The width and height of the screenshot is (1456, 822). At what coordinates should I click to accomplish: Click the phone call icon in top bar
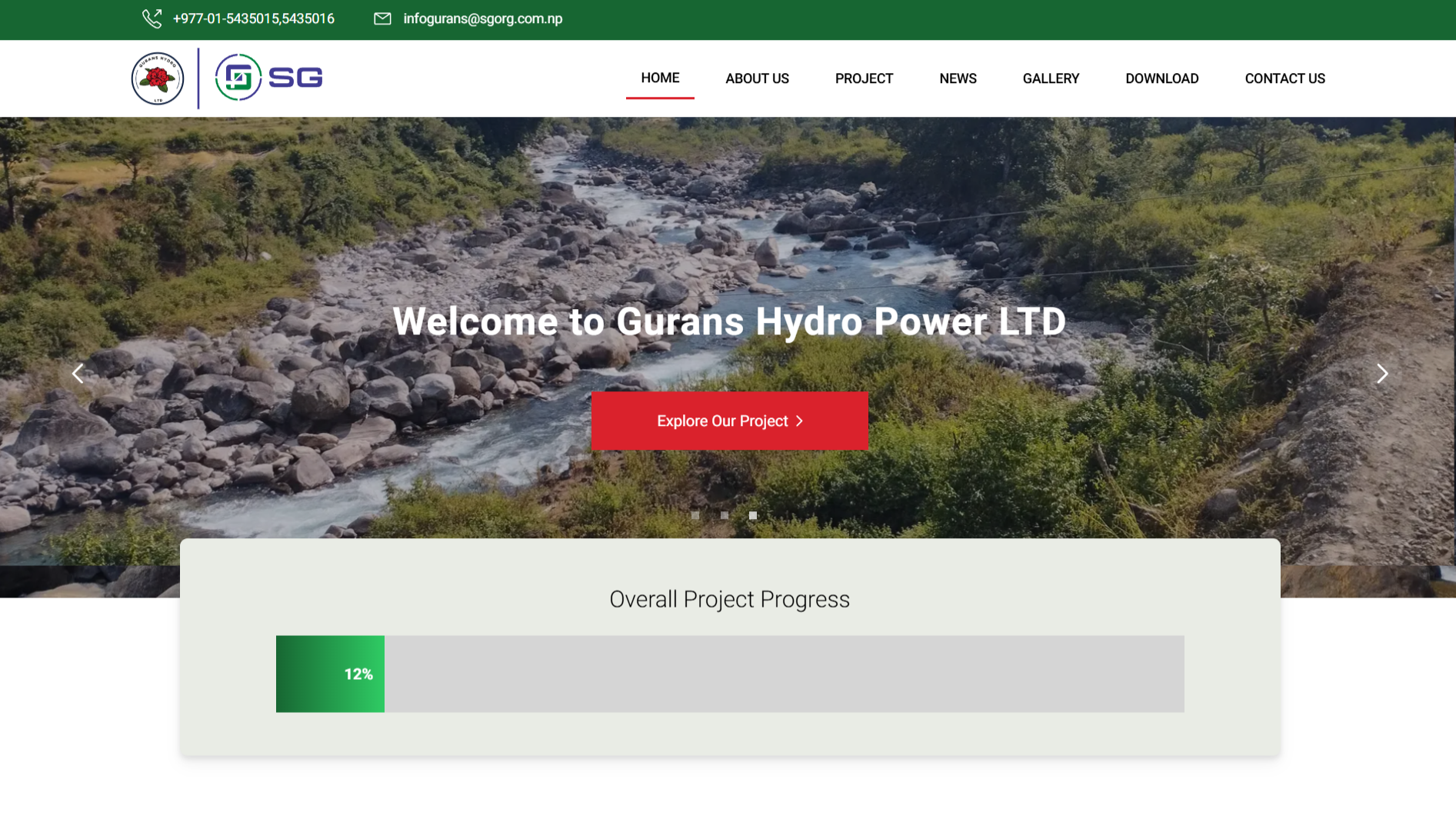[152, 18]
